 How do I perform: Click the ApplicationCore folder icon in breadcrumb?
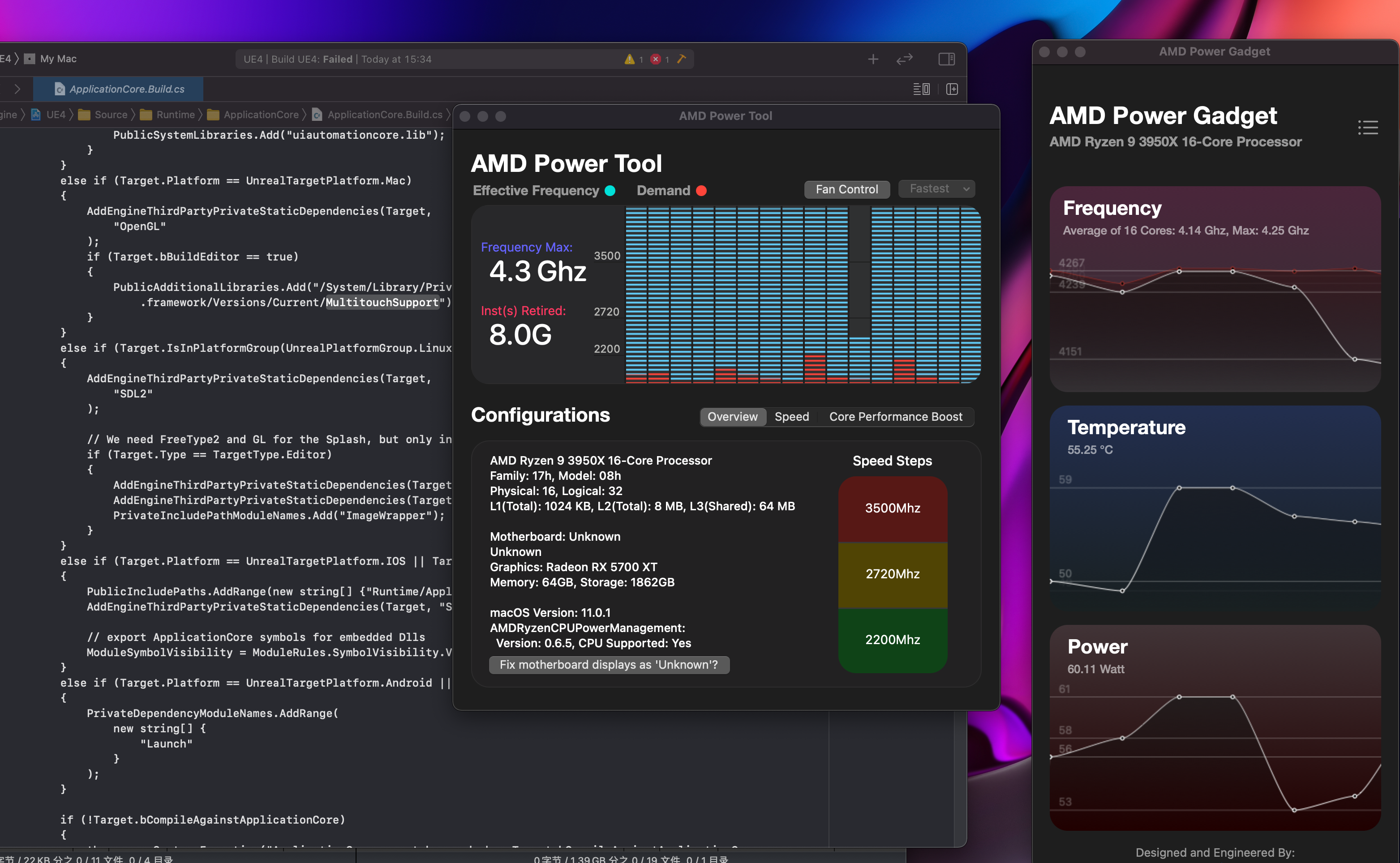click(213, 115)
